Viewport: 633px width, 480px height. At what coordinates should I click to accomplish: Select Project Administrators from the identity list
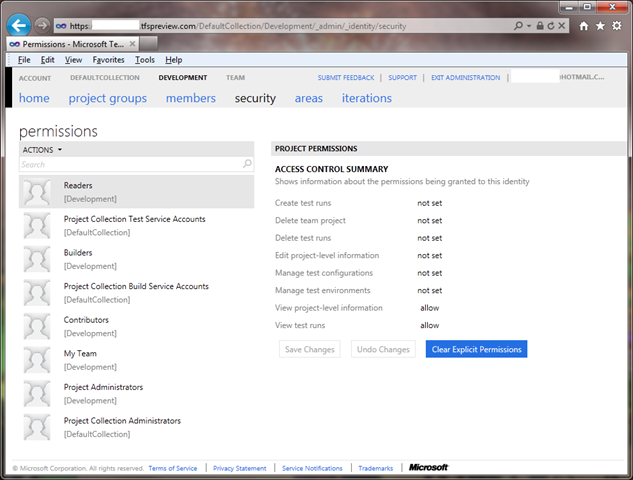(104, 387)
